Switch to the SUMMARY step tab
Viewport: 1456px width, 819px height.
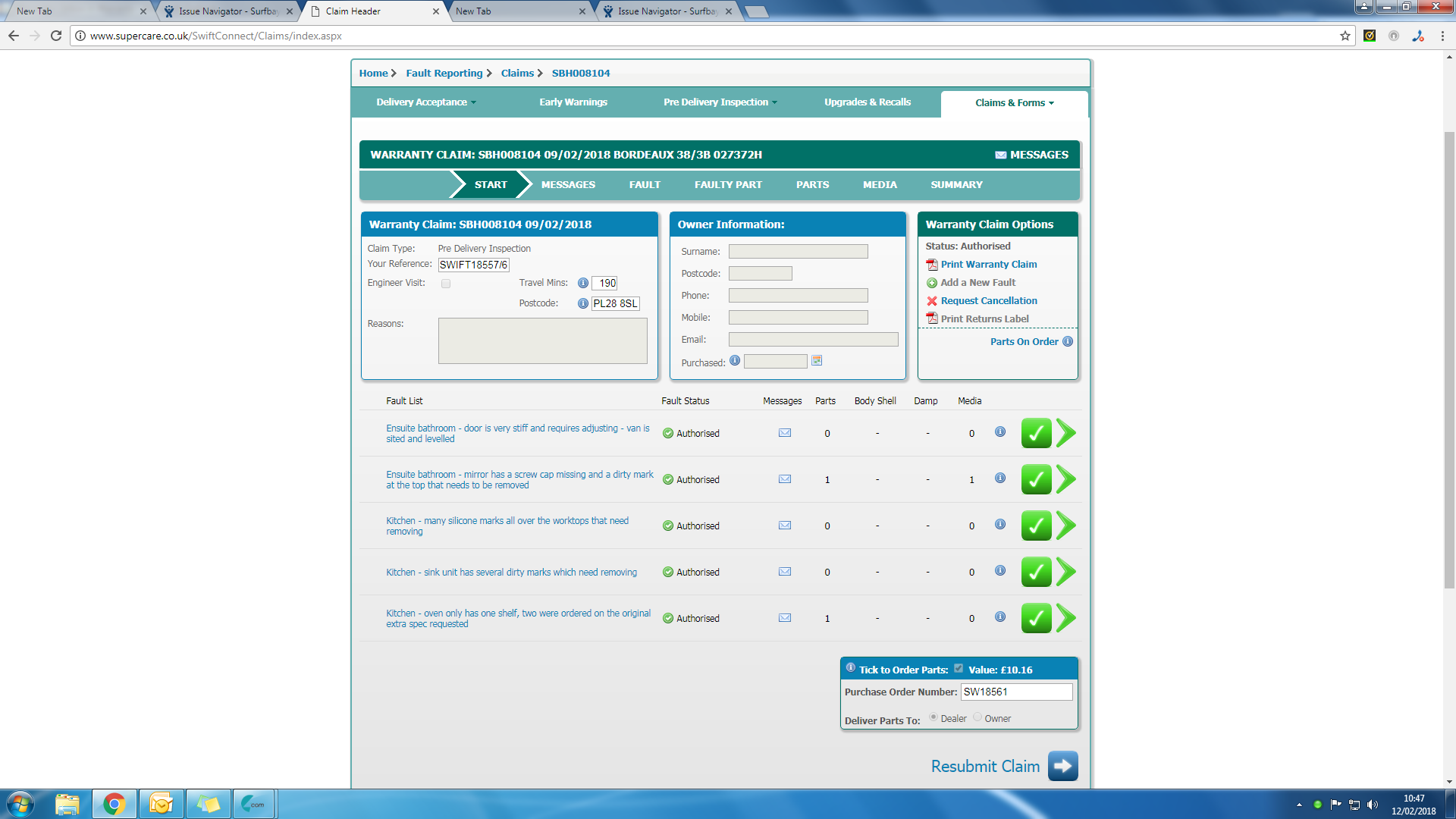[x=956, y=185]
